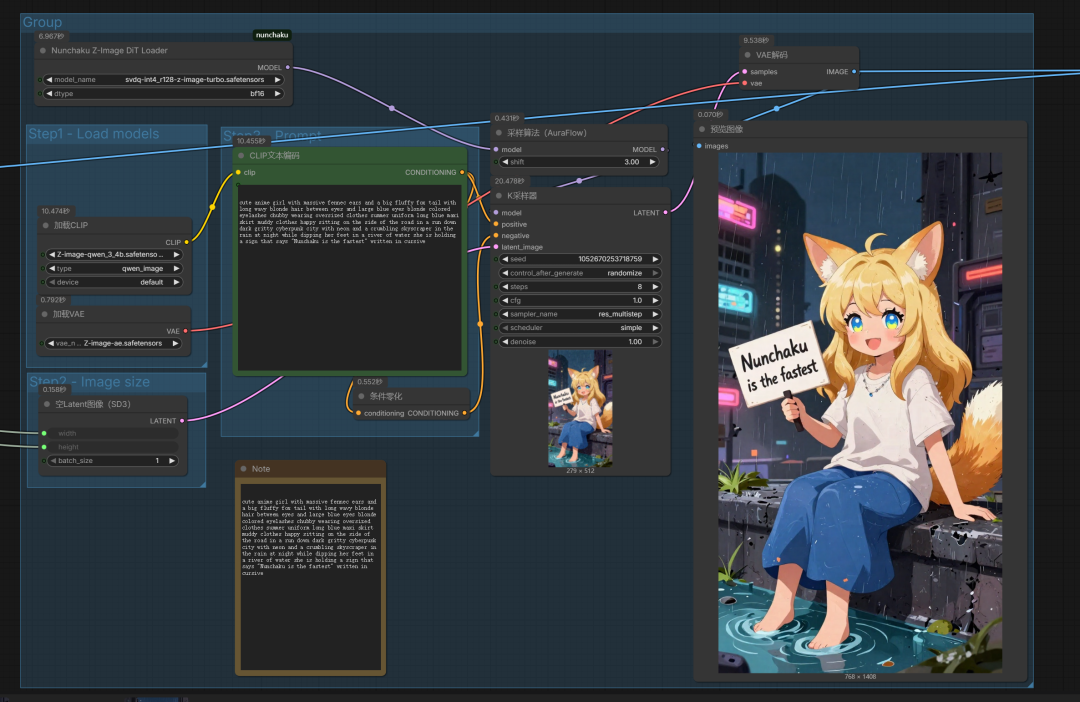Click the seed value 1052670253718759

point(610,259)
